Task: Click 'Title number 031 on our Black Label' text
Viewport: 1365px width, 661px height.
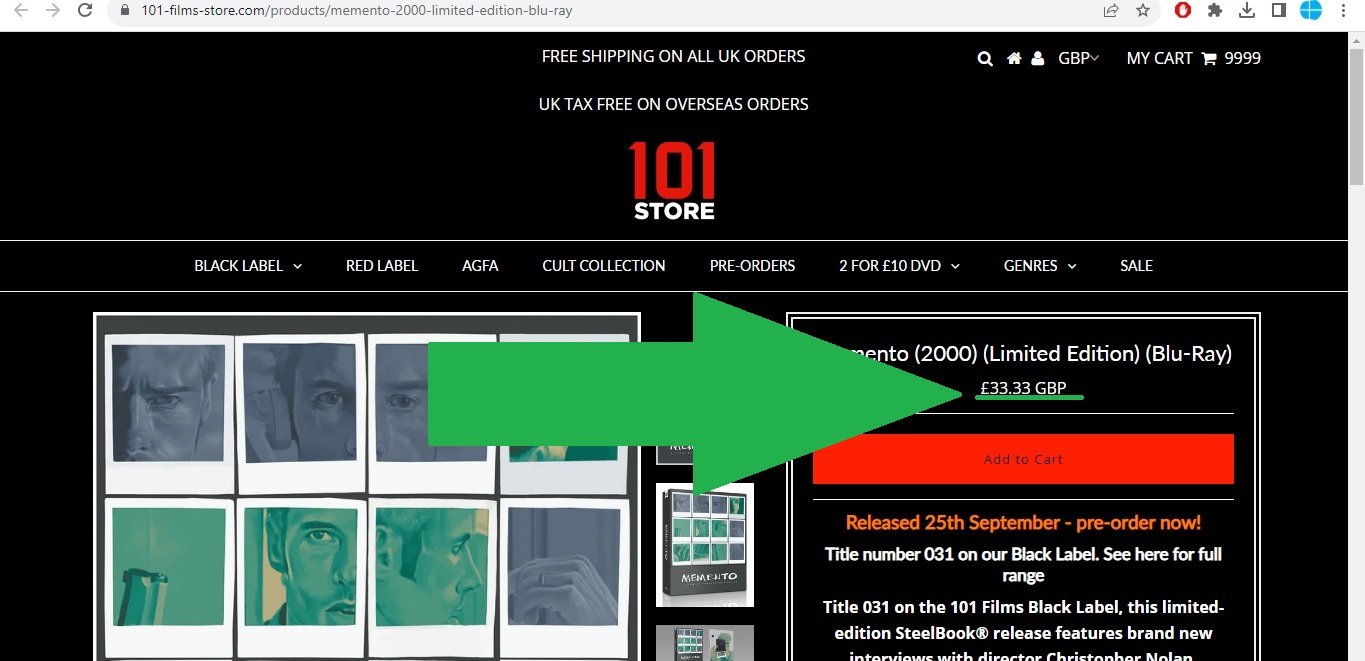Action: pos(1023,565)
